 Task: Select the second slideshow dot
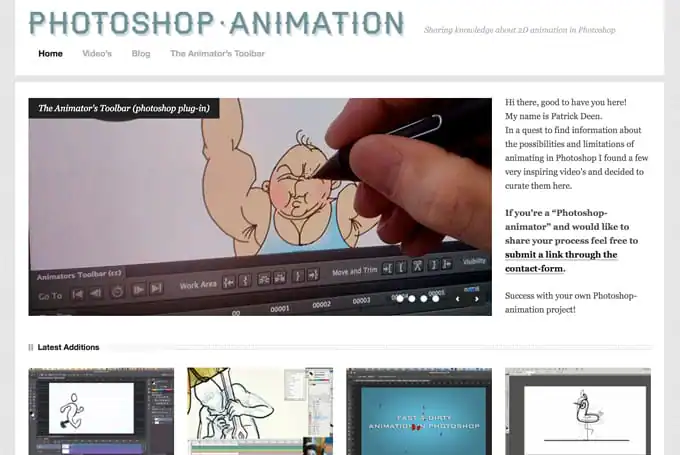point(412,298)
